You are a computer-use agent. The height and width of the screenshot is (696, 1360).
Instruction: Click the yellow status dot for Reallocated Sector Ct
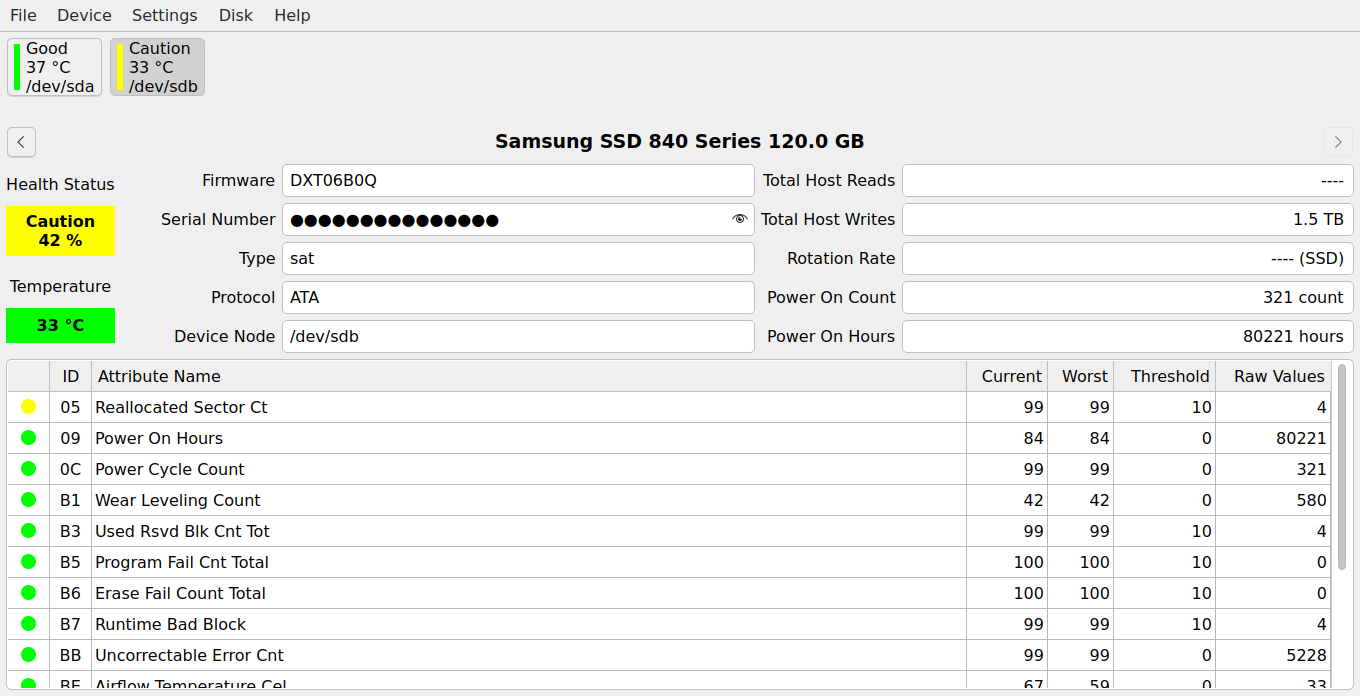pyautogui.click(x=28, y=407)
